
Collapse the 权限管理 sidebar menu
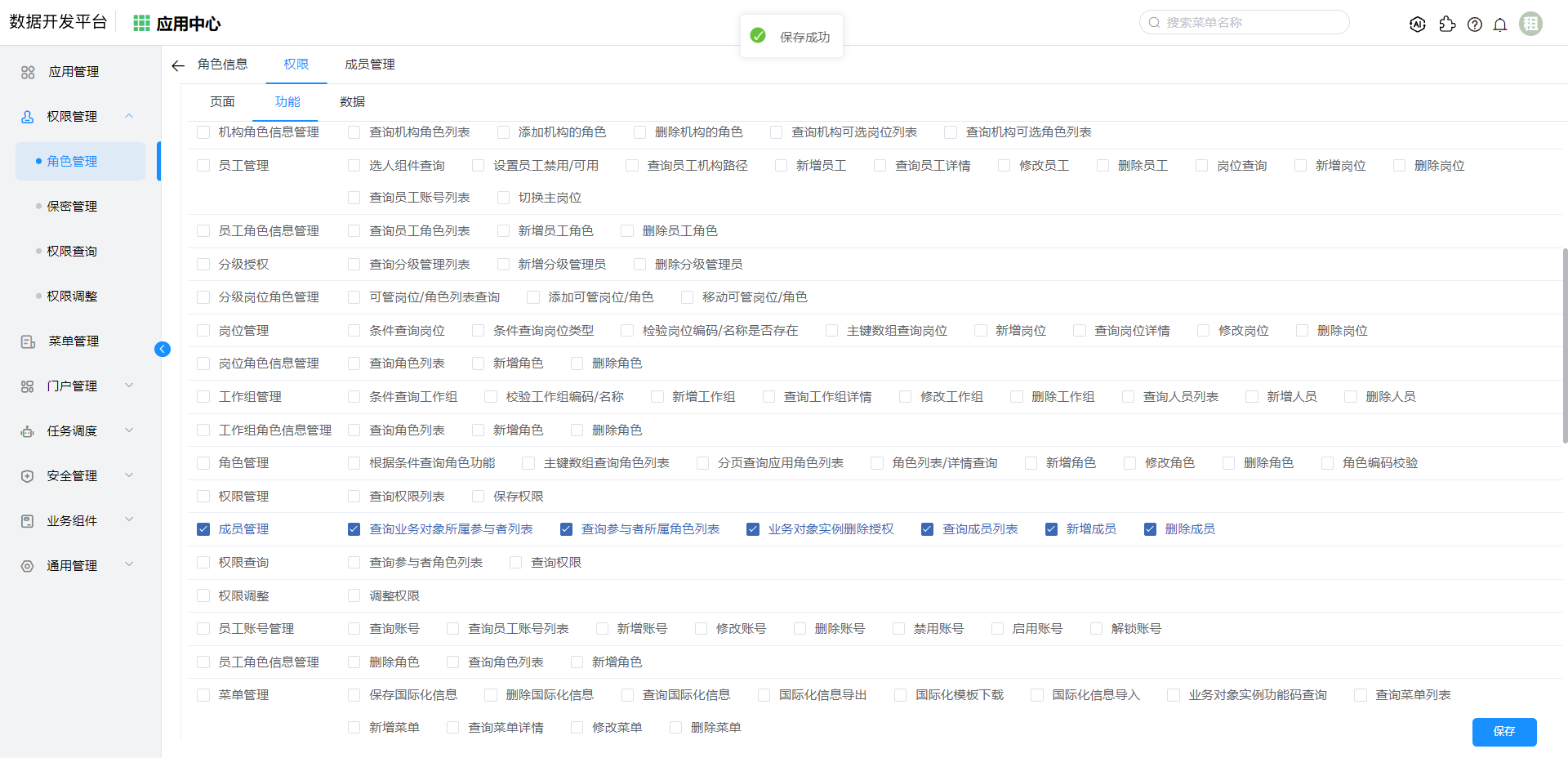pos(129,116)
